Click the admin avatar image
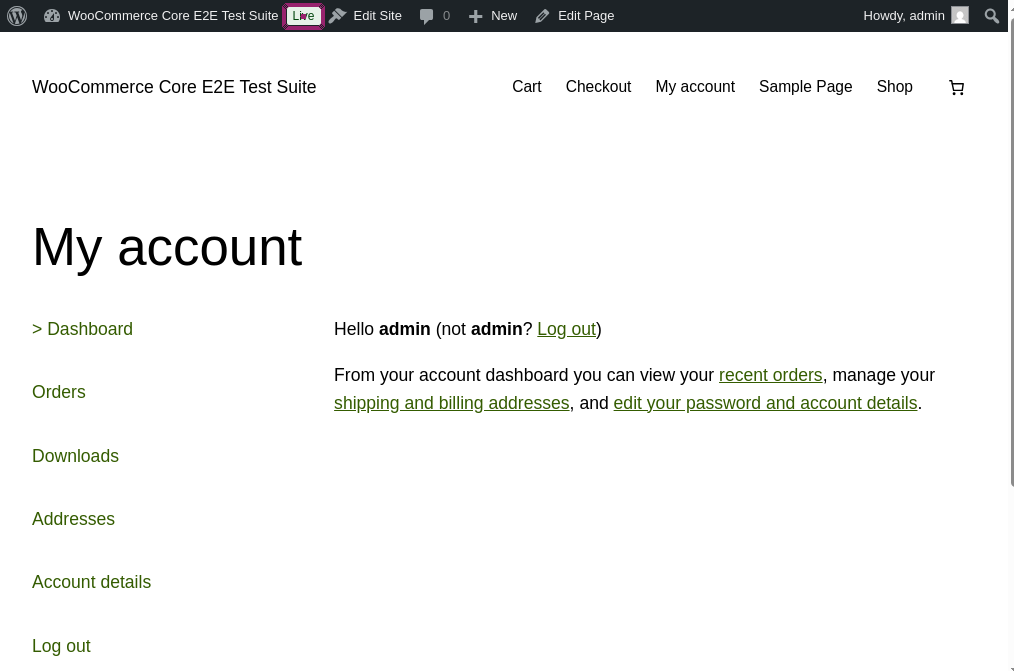 [x=960, y=16]
